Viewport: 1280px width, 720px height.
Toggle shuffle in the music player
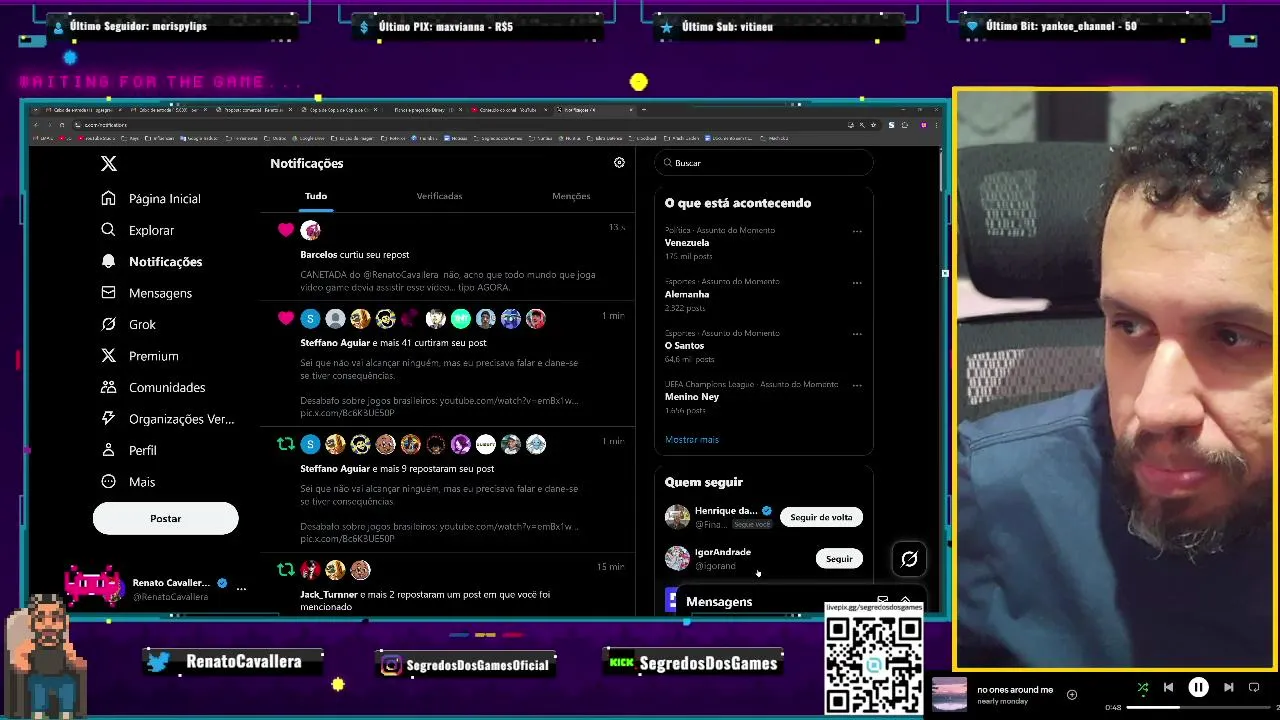(1143, 687)
